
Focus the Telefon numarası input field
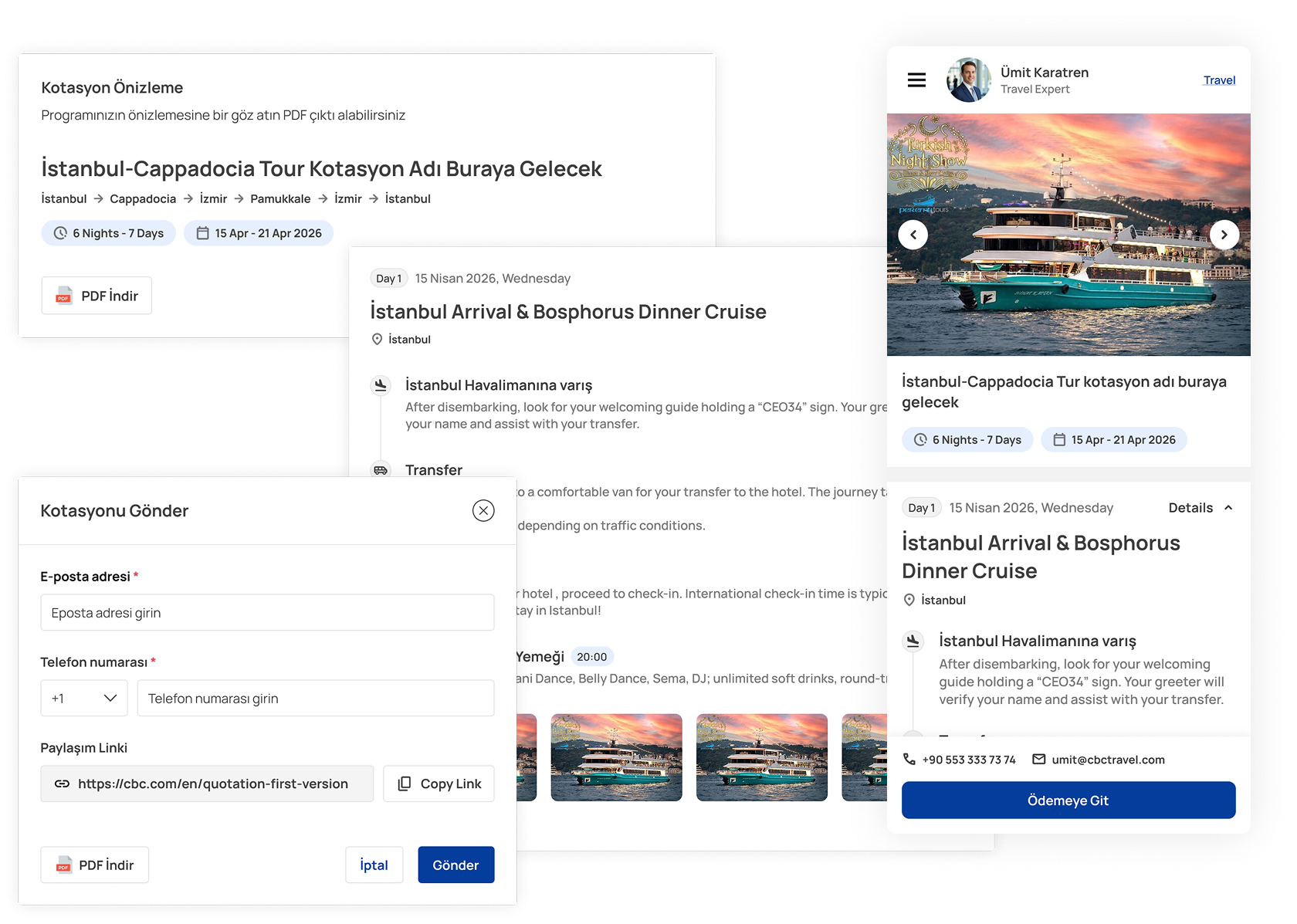[315, 698]
